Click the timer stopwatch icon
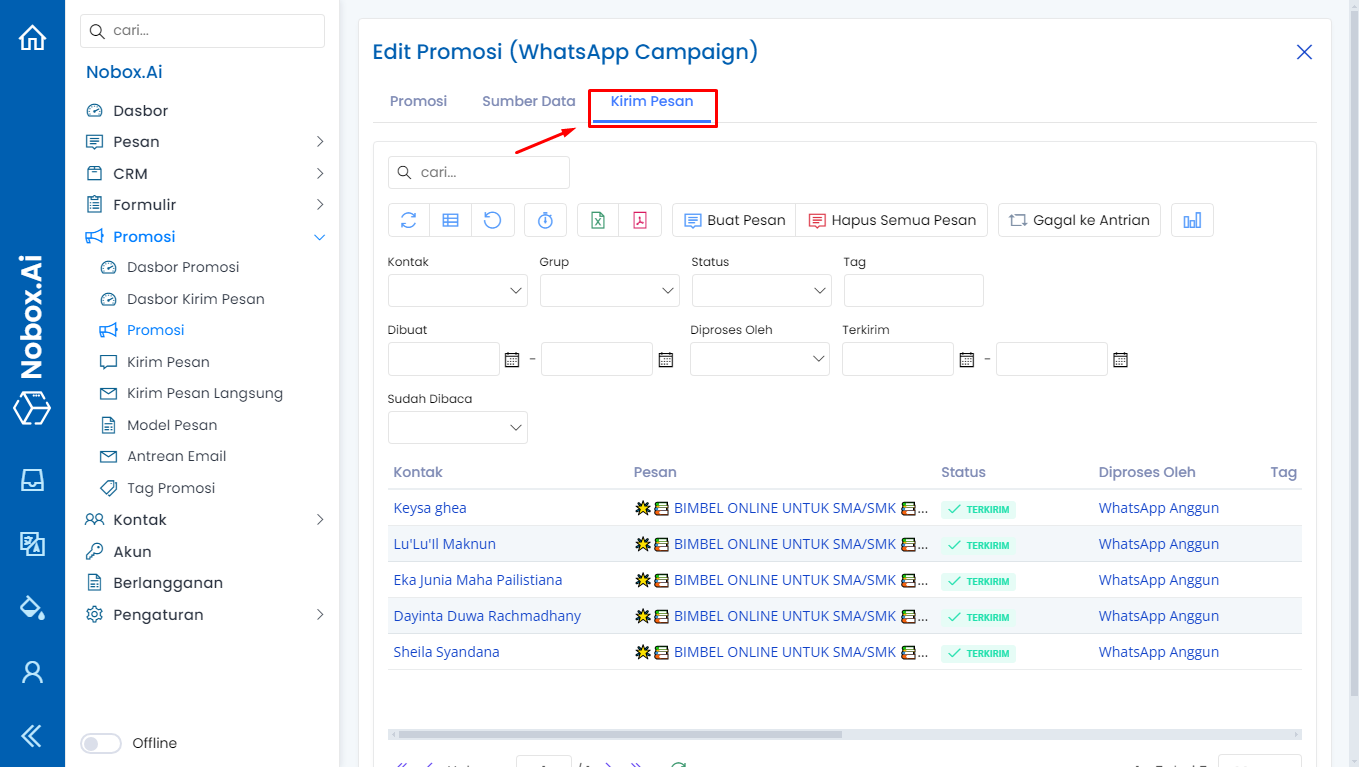 click(x=545, y=220)
